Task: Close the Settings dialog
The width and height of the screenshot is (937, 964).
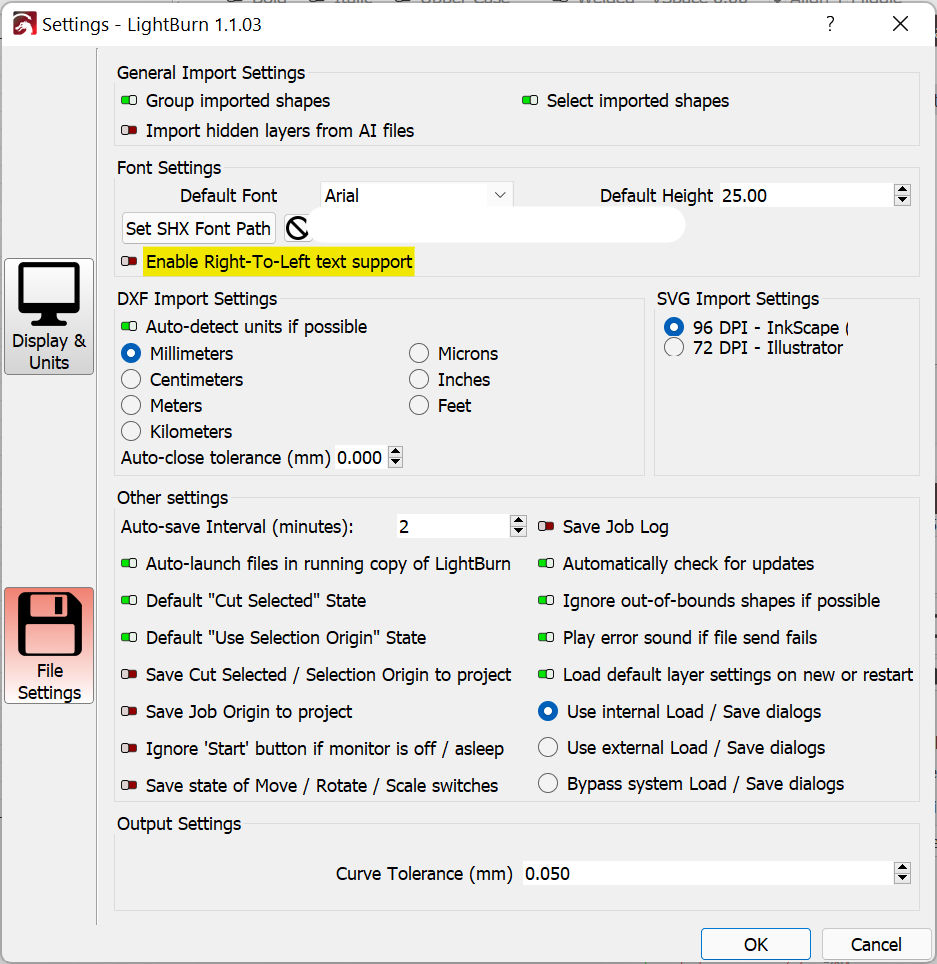Action: point(900,24)
